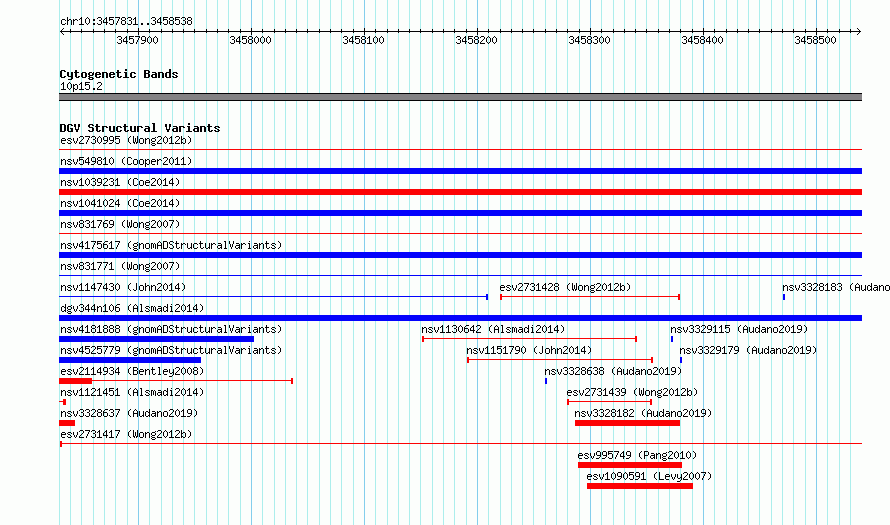Screen dimensions: 890x525
Task: Select the nsv549810 (Cooper2011) blue bar
Action: [x=460, y=171]
